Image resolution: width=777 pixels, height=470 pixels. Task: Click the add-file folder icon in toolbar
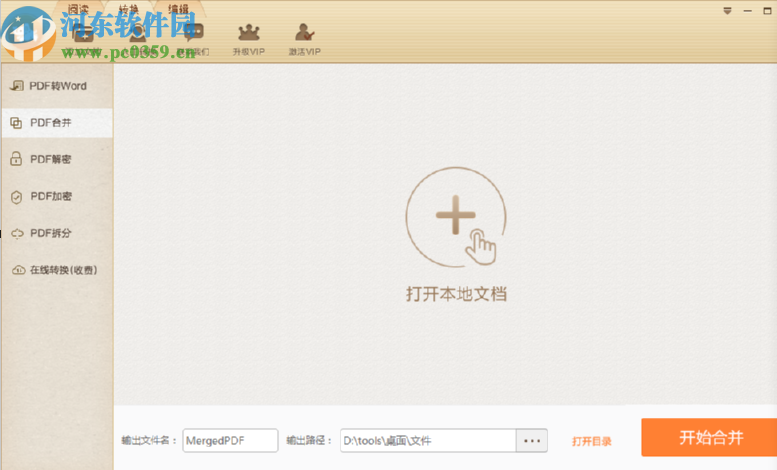click(83, 34)
